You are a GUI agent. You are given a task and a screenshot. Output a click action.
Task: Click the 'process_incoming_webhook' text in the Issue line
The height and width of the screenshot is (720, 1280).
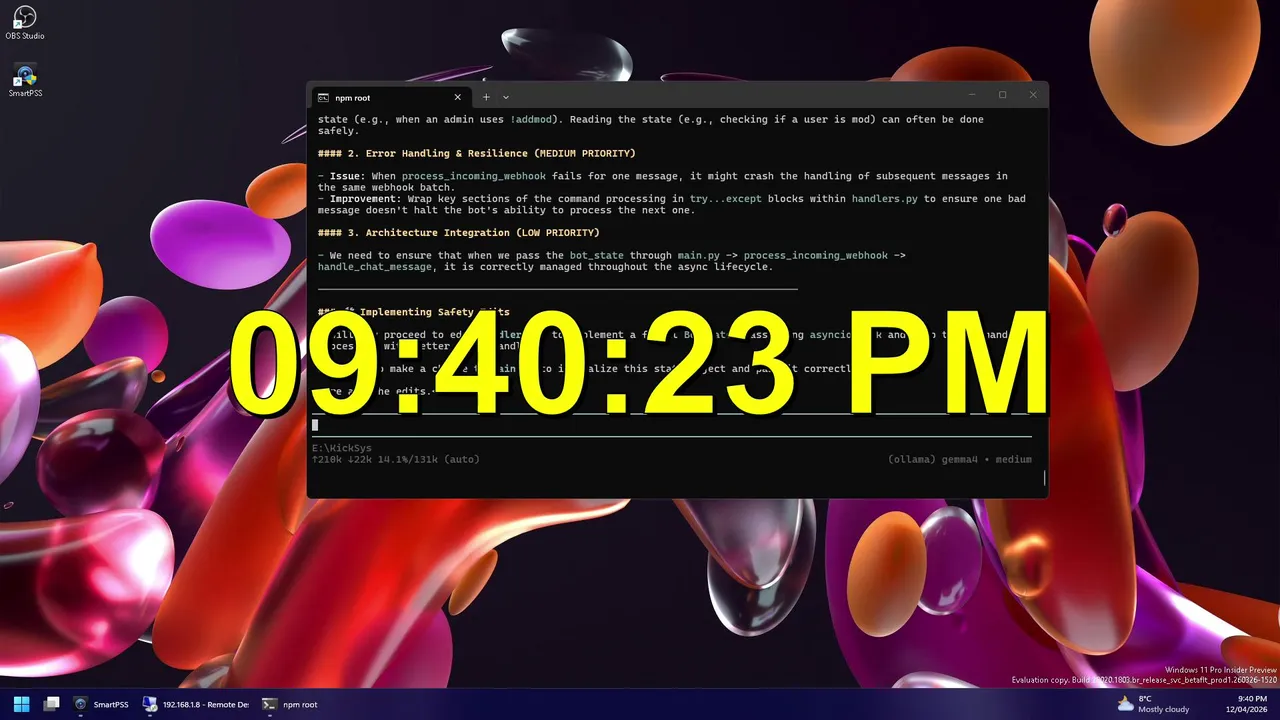pyautogui.click(x=474, y=176)
